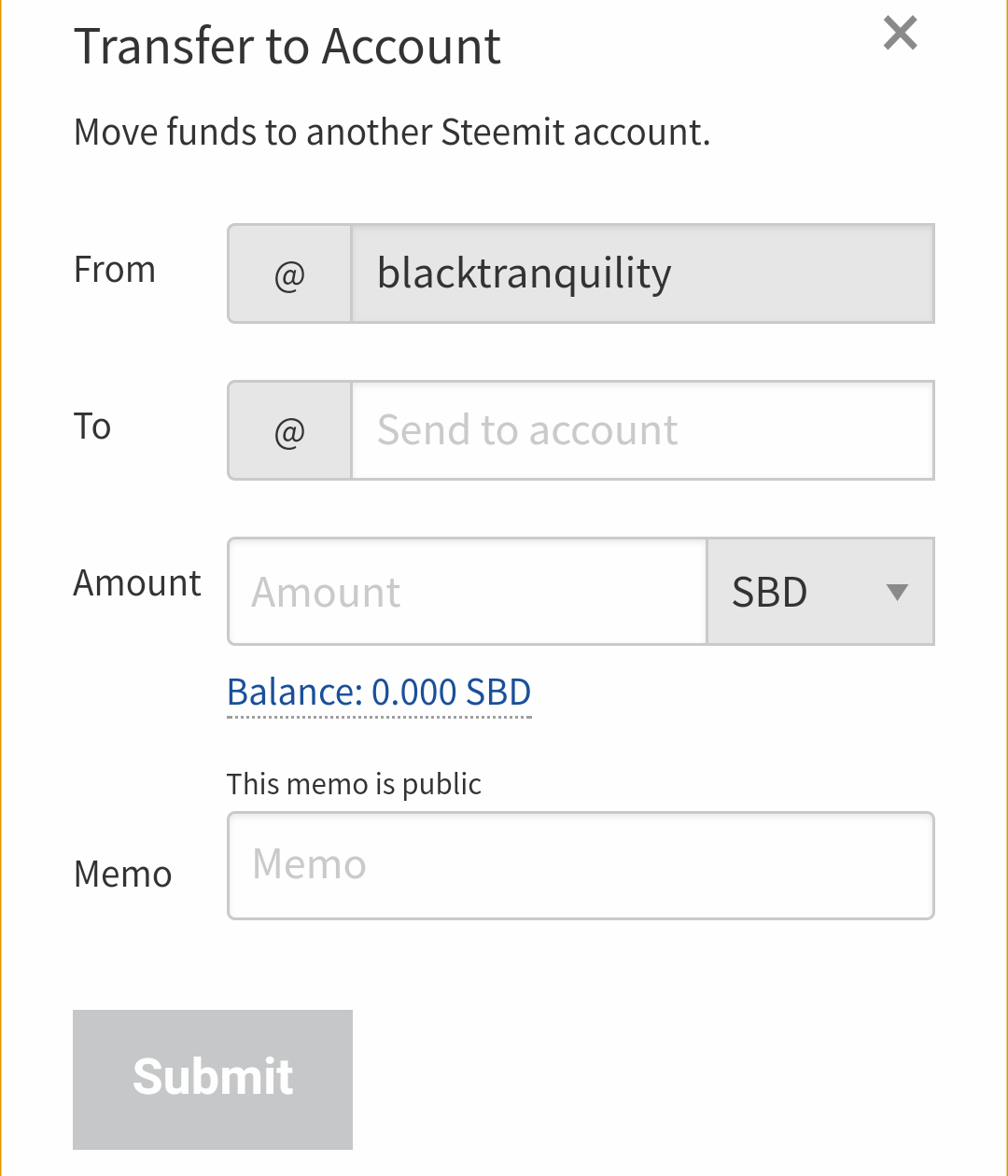Click the Memo label
1008x1176 pixels.
[122, 875]
